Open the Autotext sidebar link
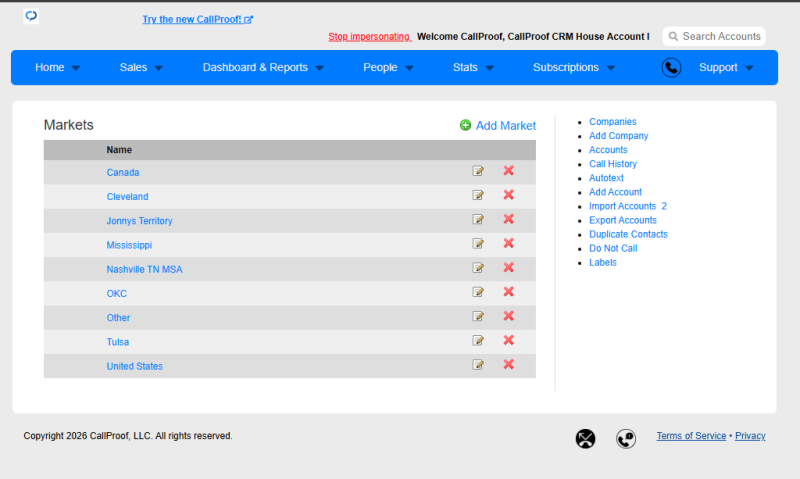 pos(606,178)
